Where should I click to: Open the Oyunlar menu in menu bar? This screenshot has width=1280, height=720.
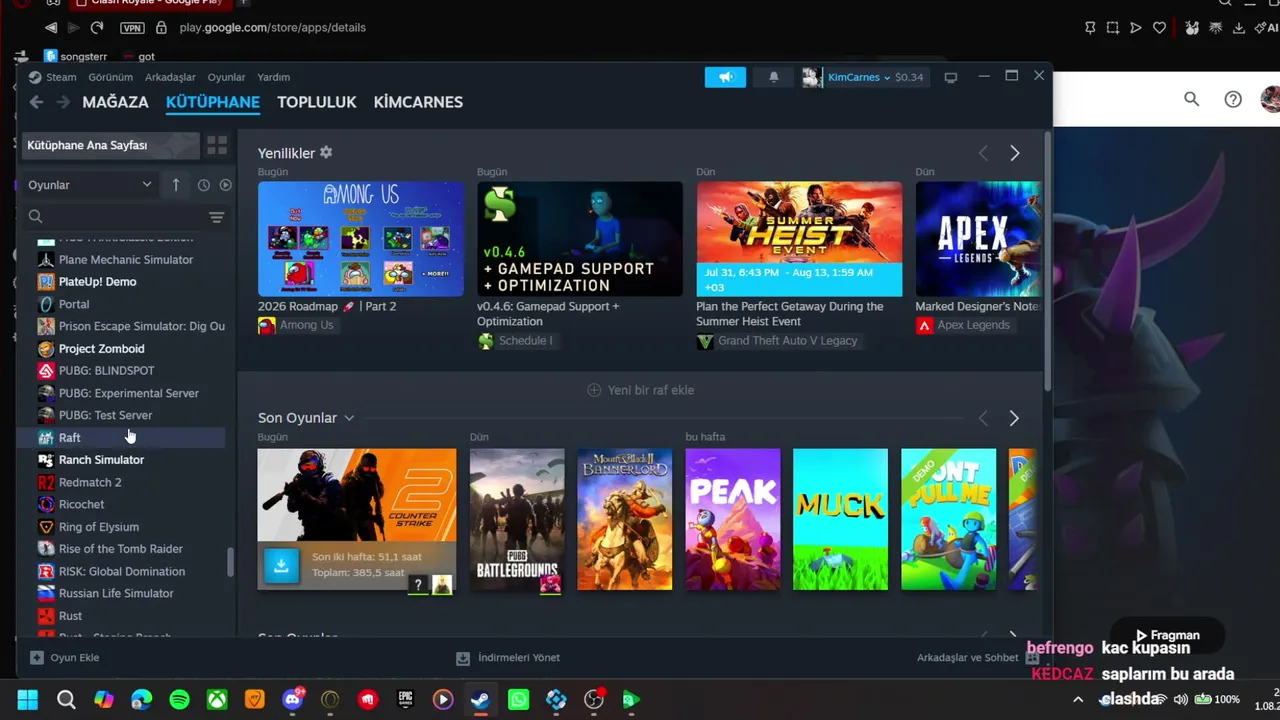(226, 77)
